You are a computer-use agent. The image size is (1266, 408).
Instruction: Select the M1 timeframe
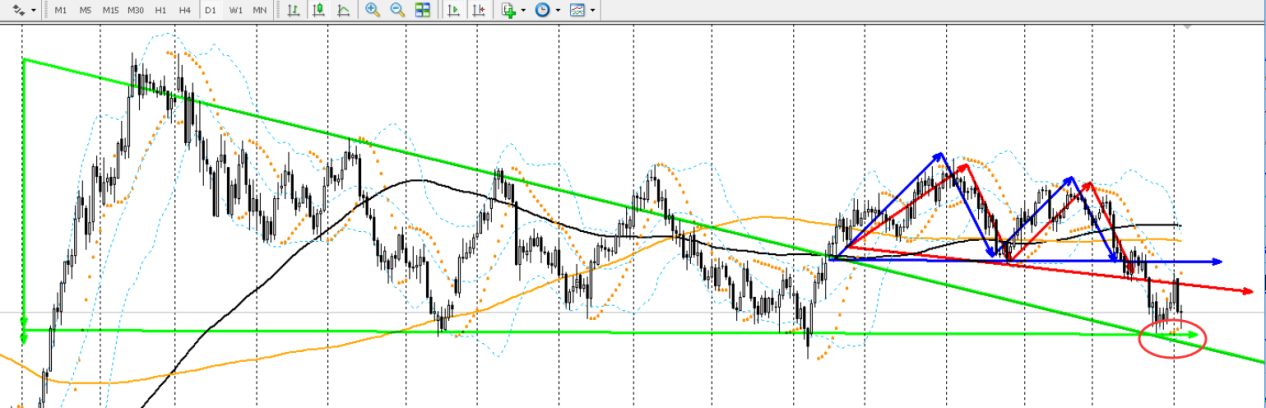61,10
